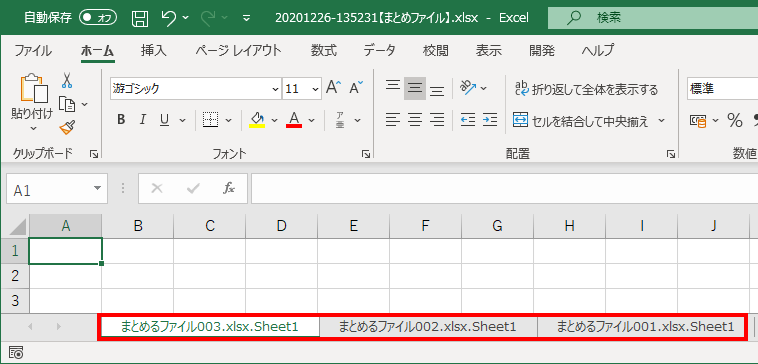Select sheet tab まとめるファイル001.xlsx.Sheet1
The height and width of the screenshot is (364, 758).
coord(645,327)
